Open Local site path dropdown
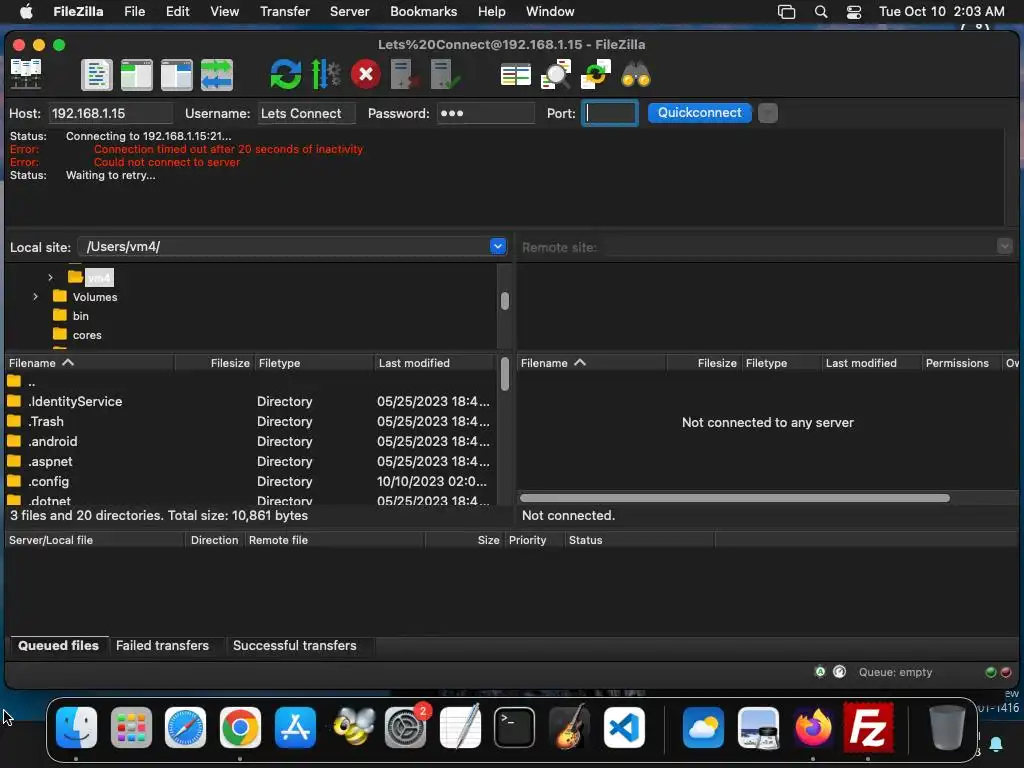 coord(498,246)
